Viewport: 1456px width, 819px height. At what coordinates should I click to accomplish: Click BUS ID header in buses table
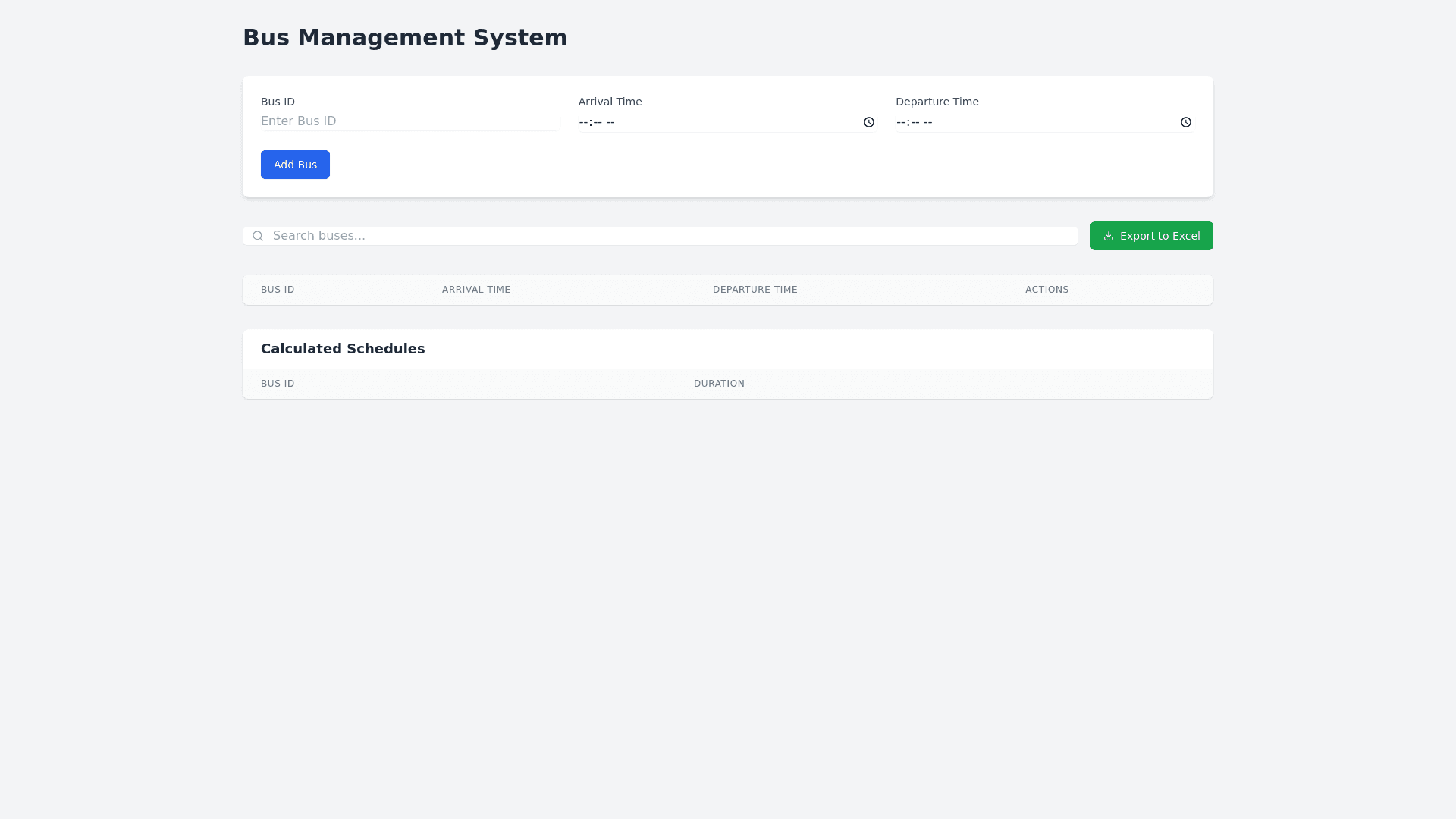click(x=278, y=290)
